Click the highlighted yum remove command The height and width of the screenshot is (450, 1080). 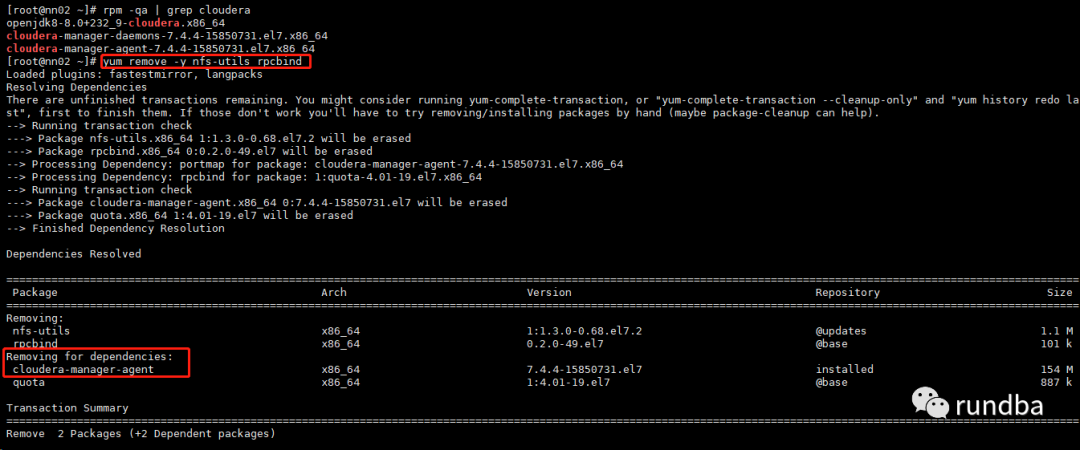click(206, 62)
